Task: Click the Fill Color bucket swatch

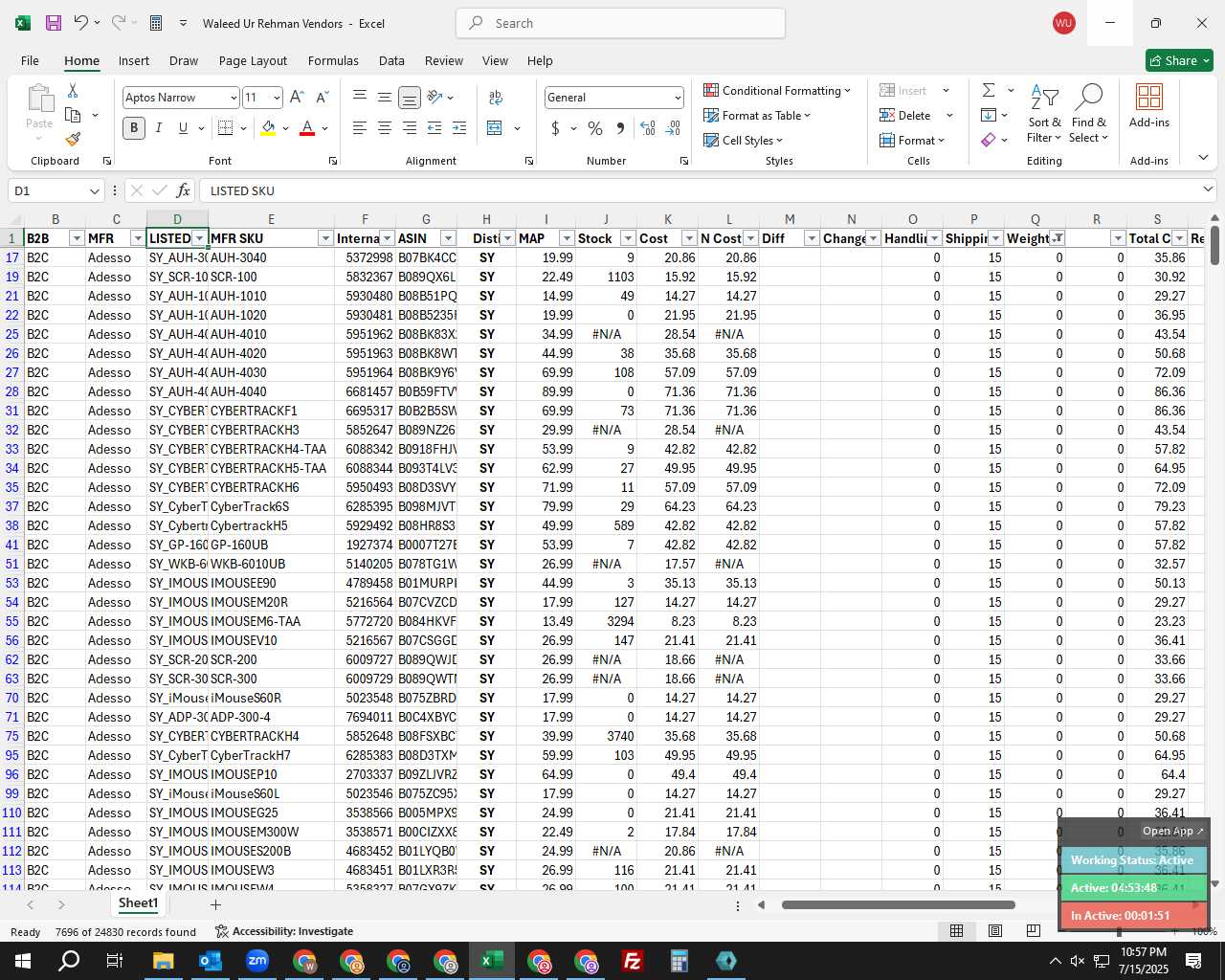Action: pos(268,127)
